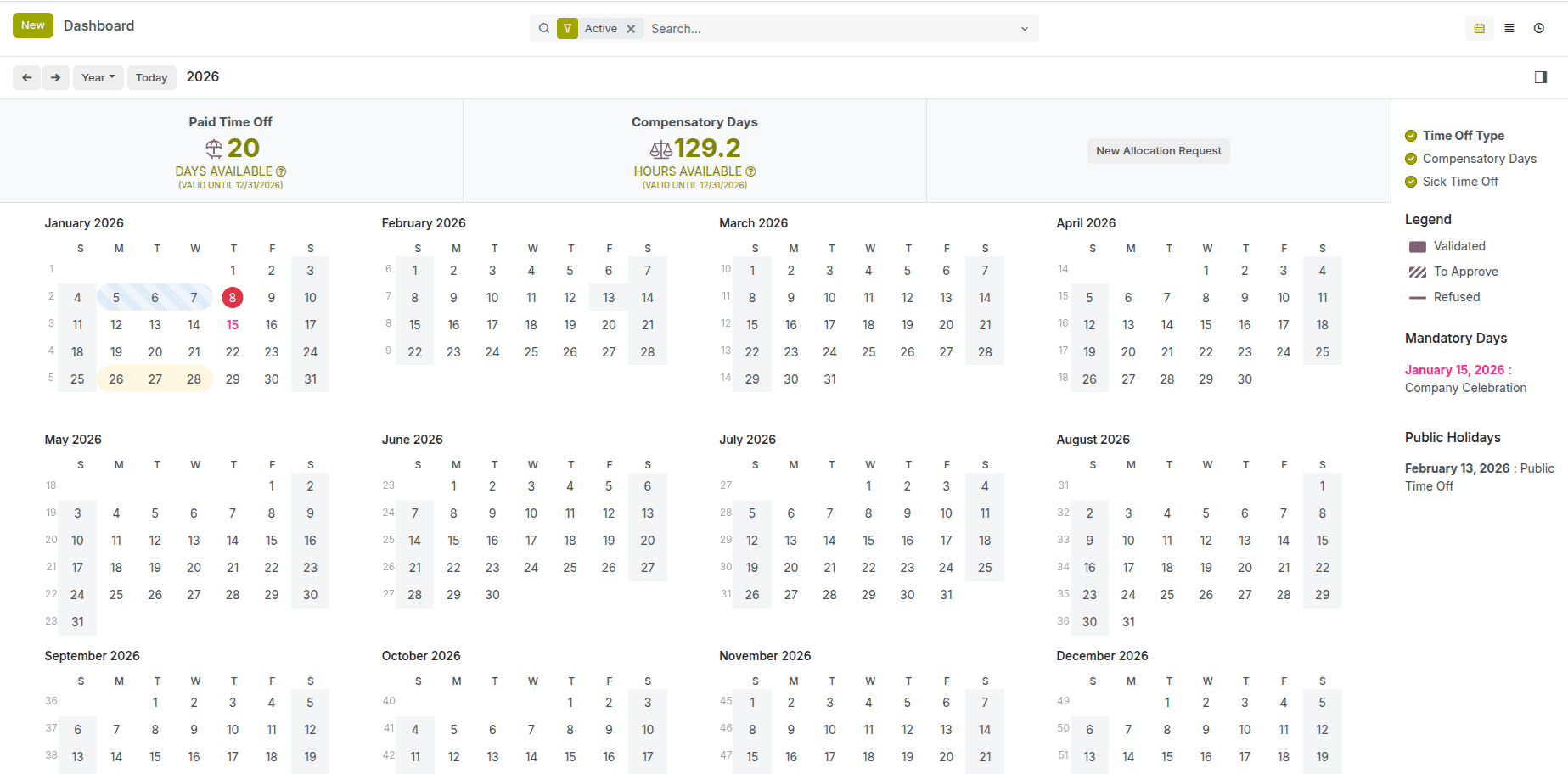Remove the Active filter tag

click(x=631, y=29)
